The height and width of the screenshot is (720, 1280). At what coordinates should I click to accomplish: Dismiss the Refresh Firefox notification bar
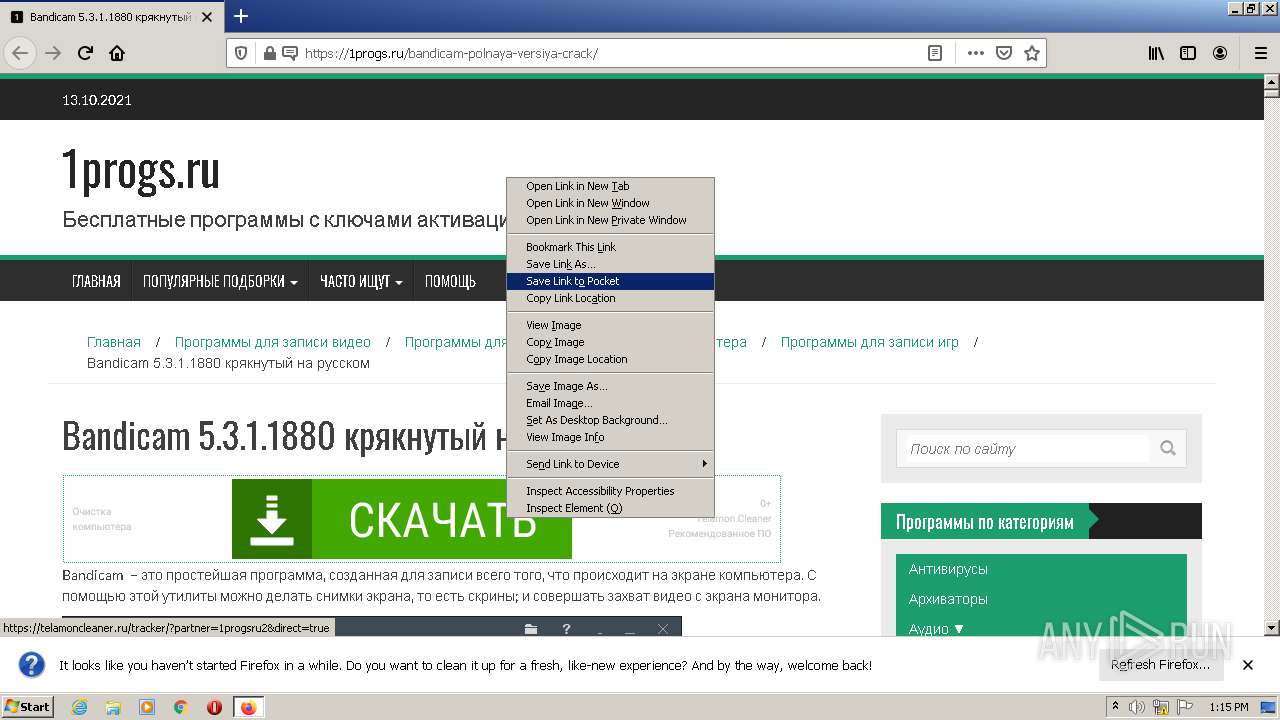(x=1248, y=665)
